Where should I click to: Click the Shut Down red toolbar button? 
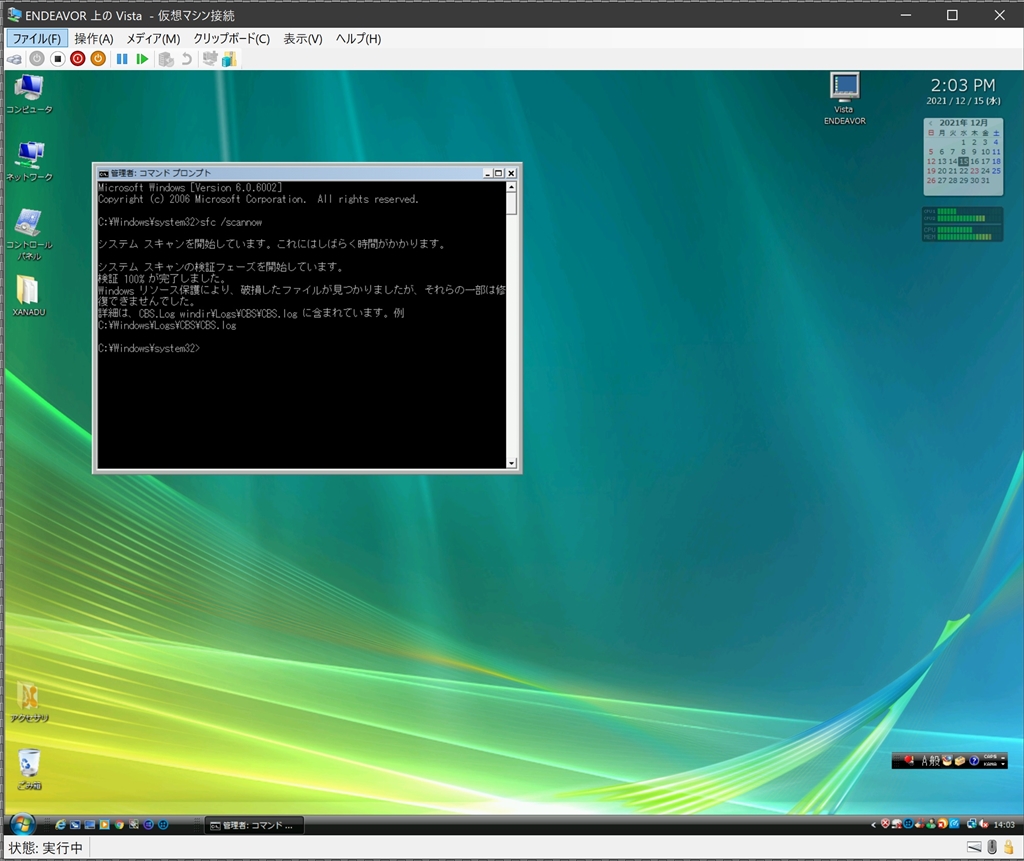[x=78, y=59]
